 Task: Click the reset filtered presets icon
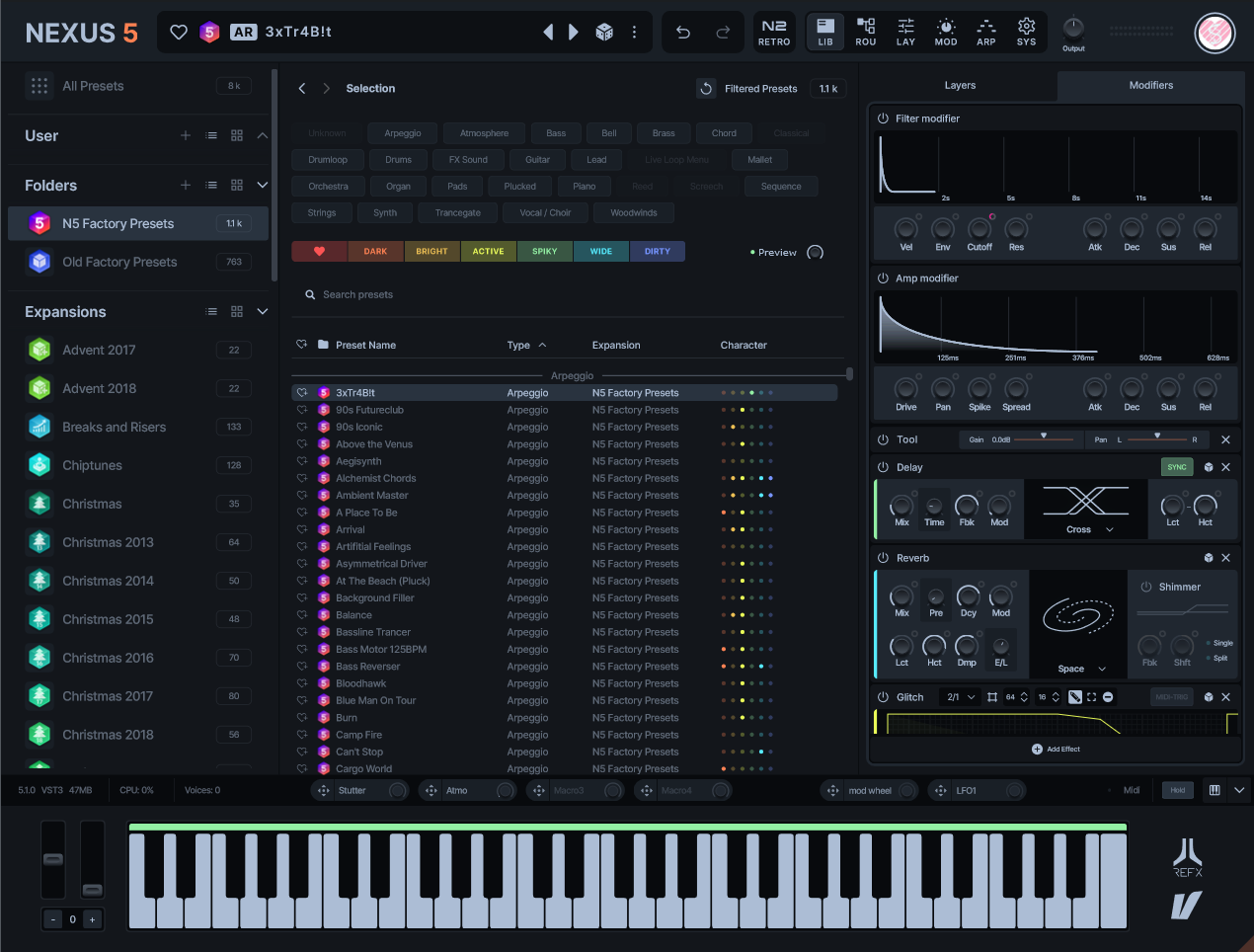click(x=706, y=89)
